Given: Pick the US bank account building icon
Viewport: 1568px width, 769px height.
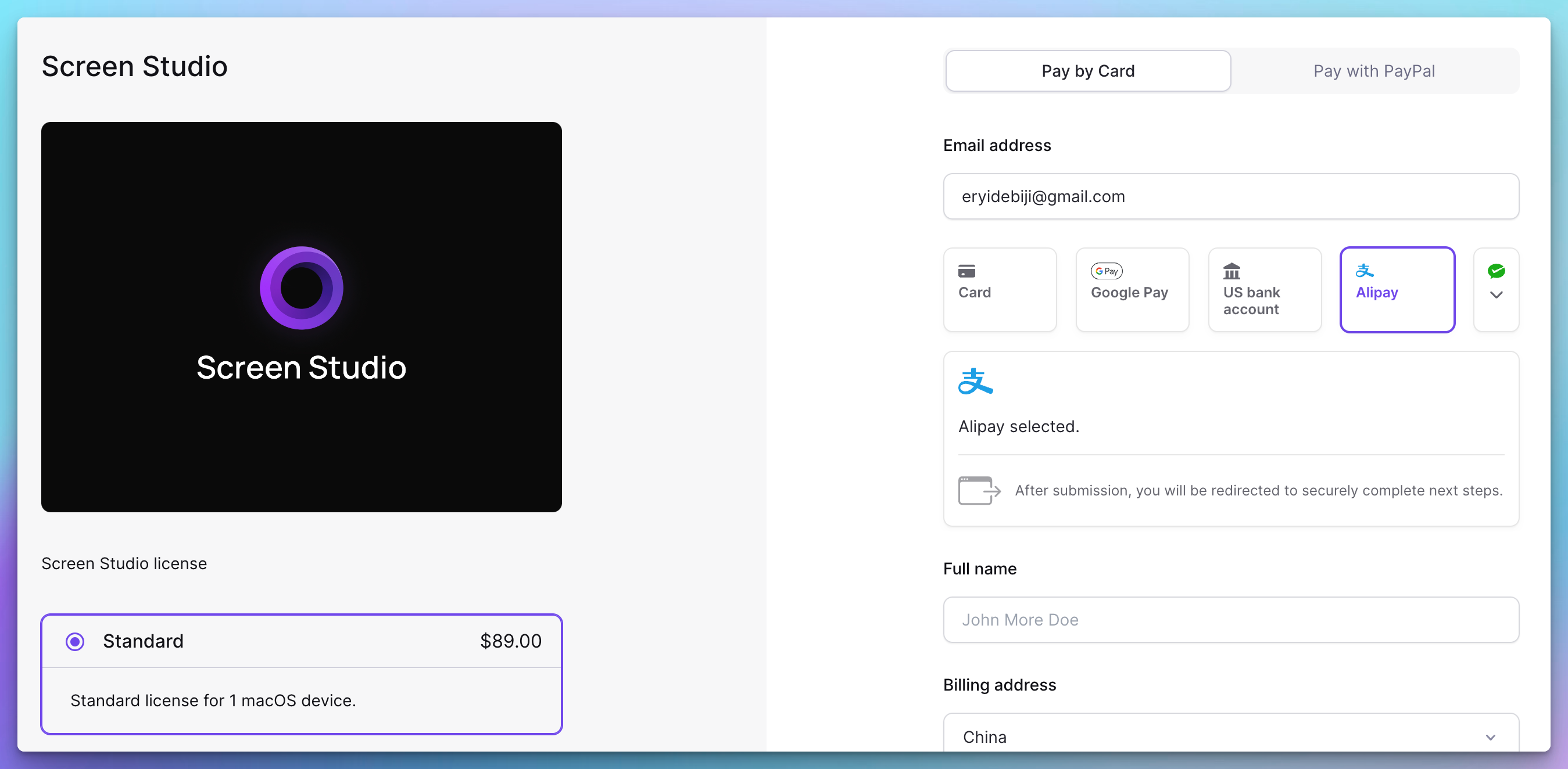Looking at the screenshot, I should point(1232,271).
